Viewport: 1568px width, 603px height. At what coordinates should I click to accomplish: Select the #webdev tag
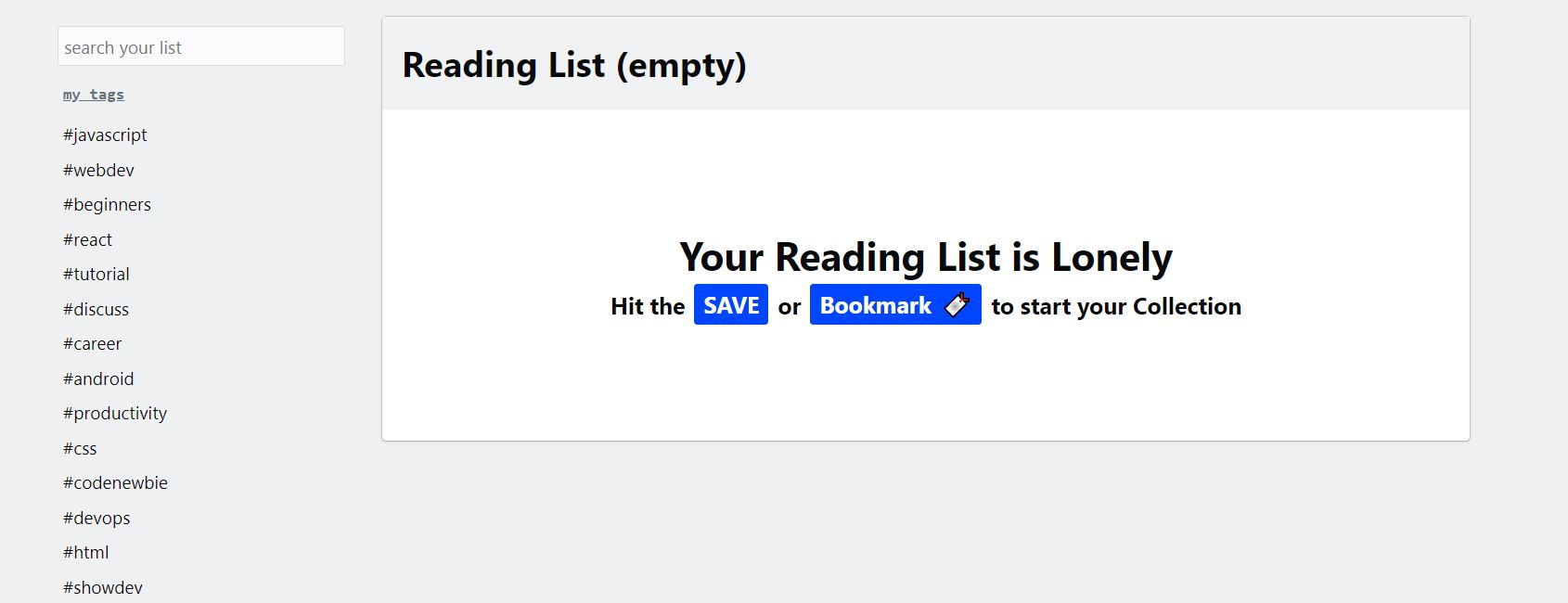pyautogui.click(x=97, y=170)
